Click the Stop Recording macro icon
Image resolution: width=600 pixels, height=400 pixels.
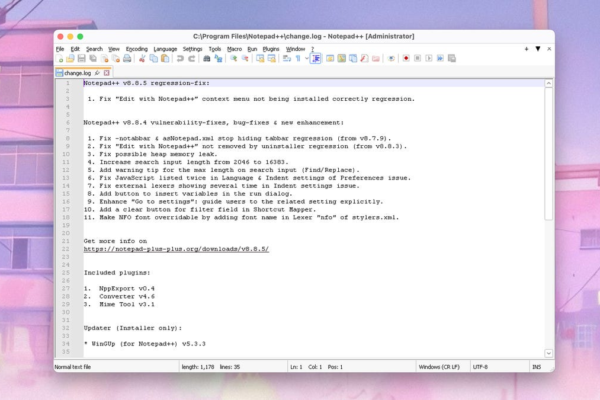click(417, 59)
